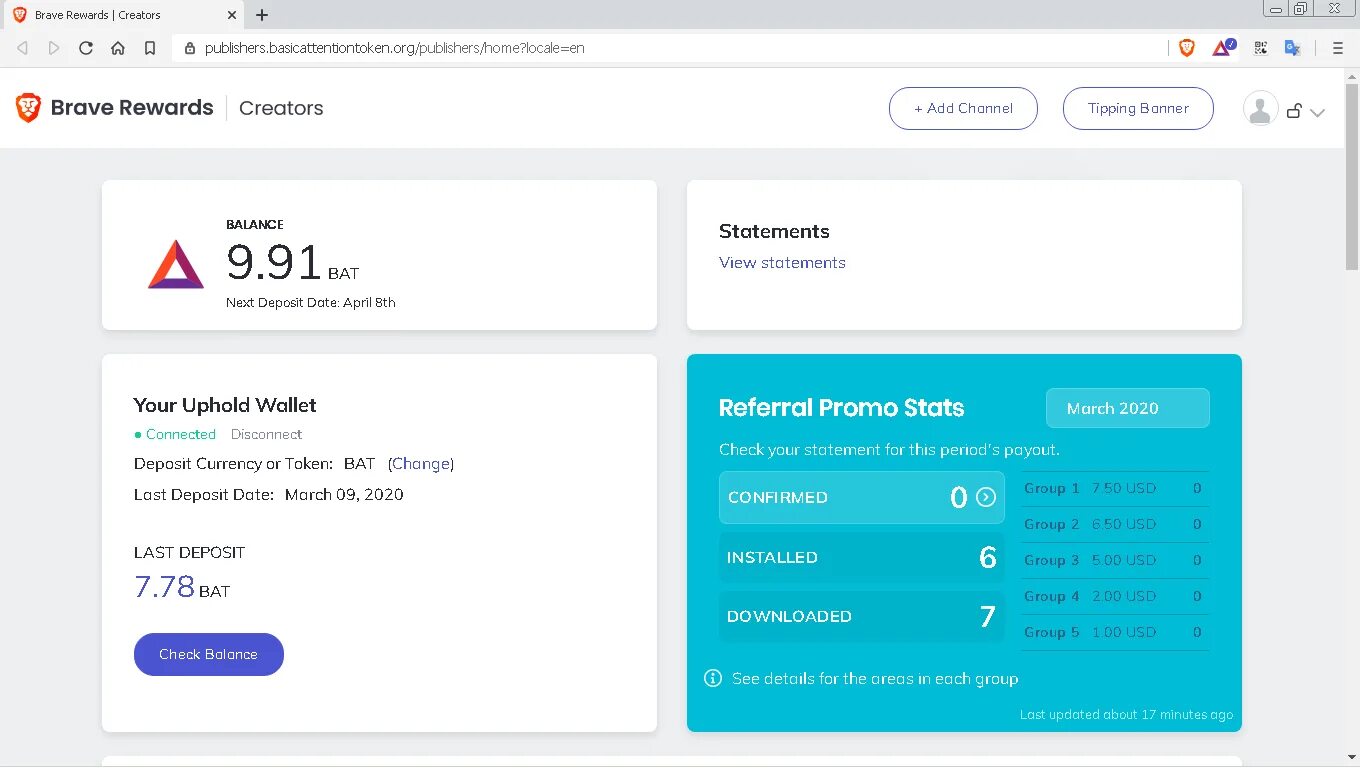
Task: Open the browser hamburger menu
Action: pyautogui.click(x=1338, y=48)
